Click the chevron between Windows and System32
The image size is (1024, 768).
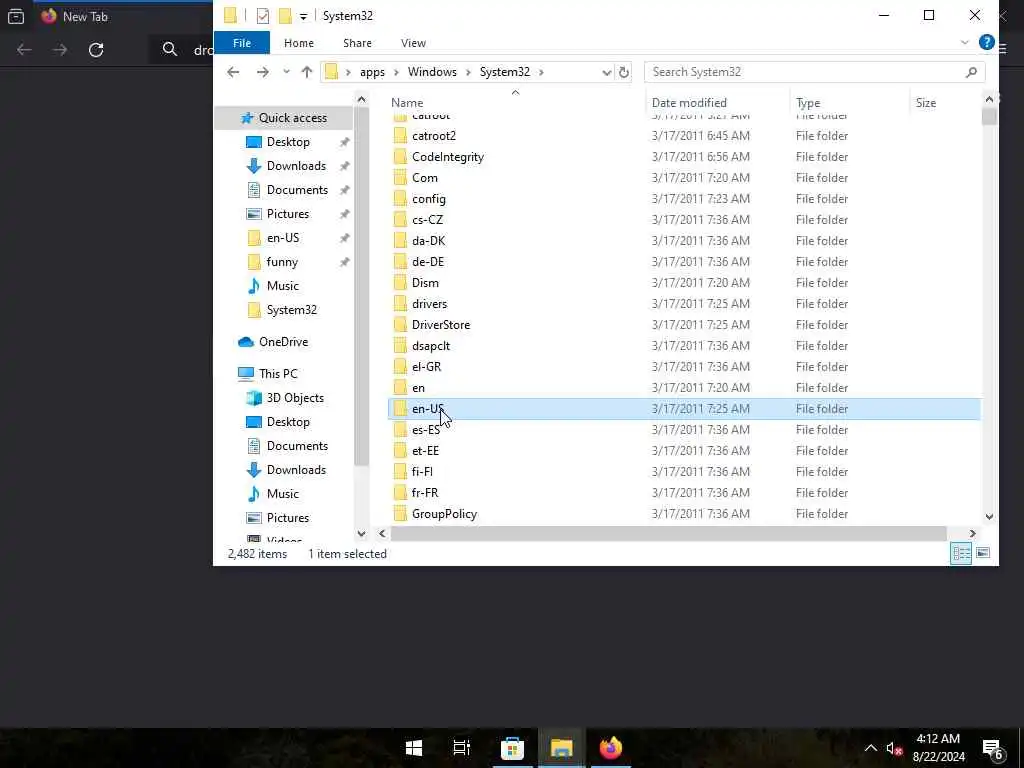point(468,72)
